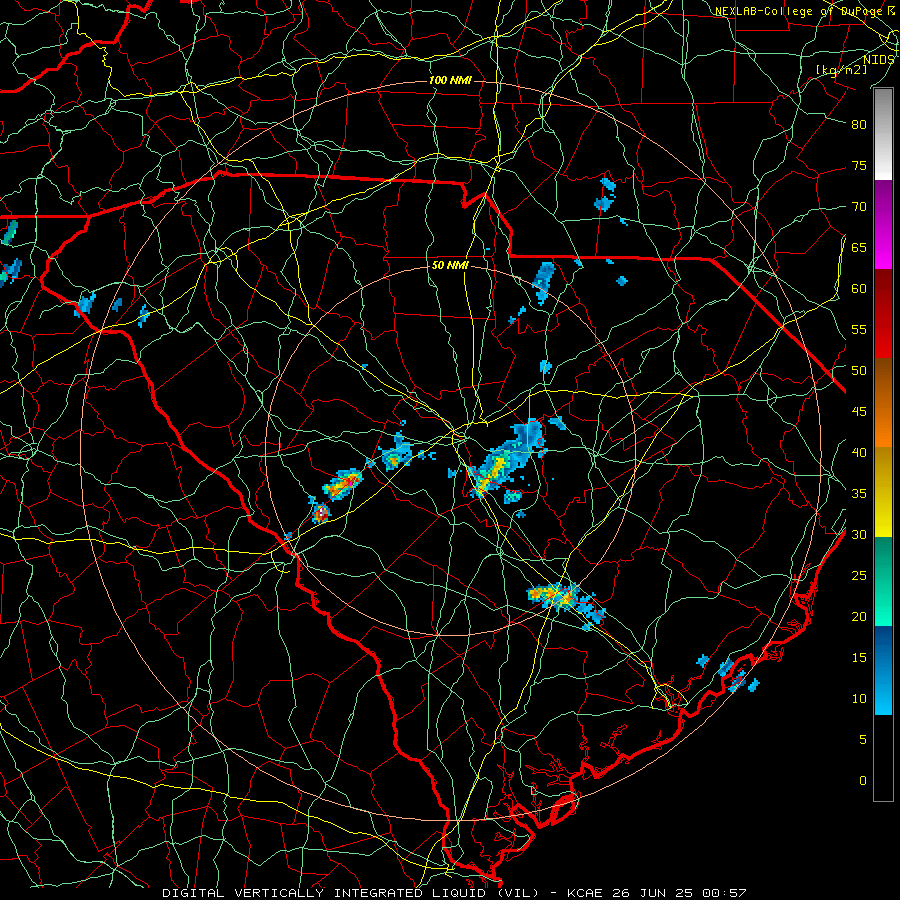Click the 55 value on the color scale

(x=859, y=329)
